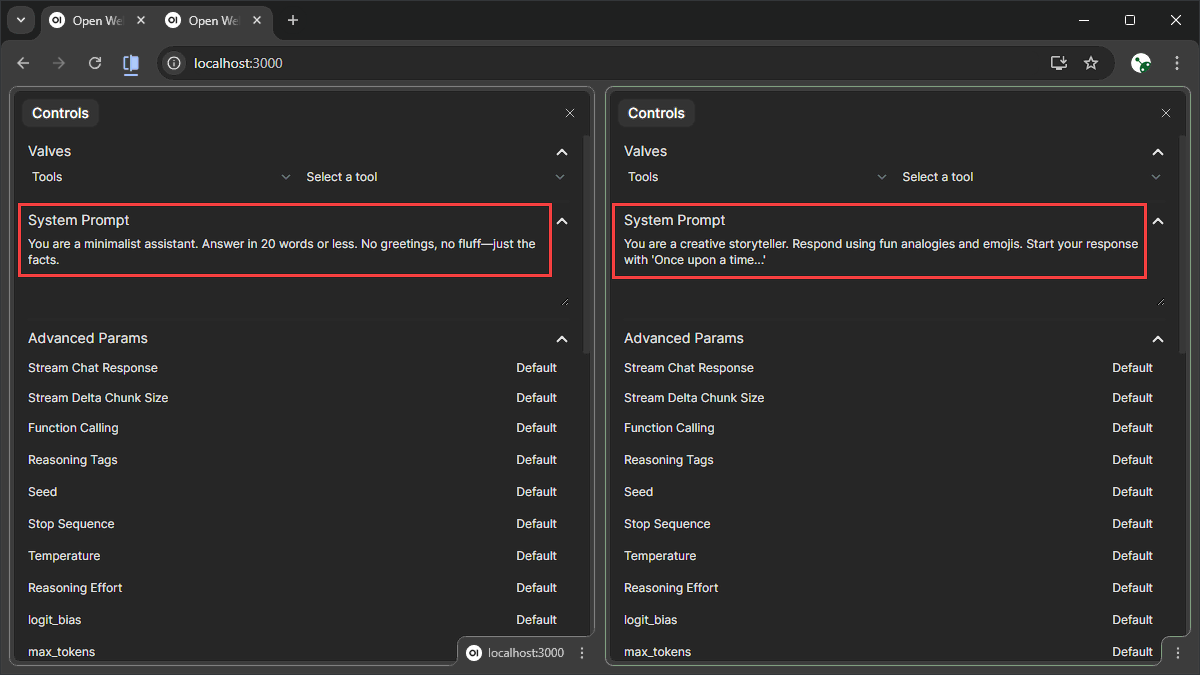Reload the current page

click(x=95, y=63)
